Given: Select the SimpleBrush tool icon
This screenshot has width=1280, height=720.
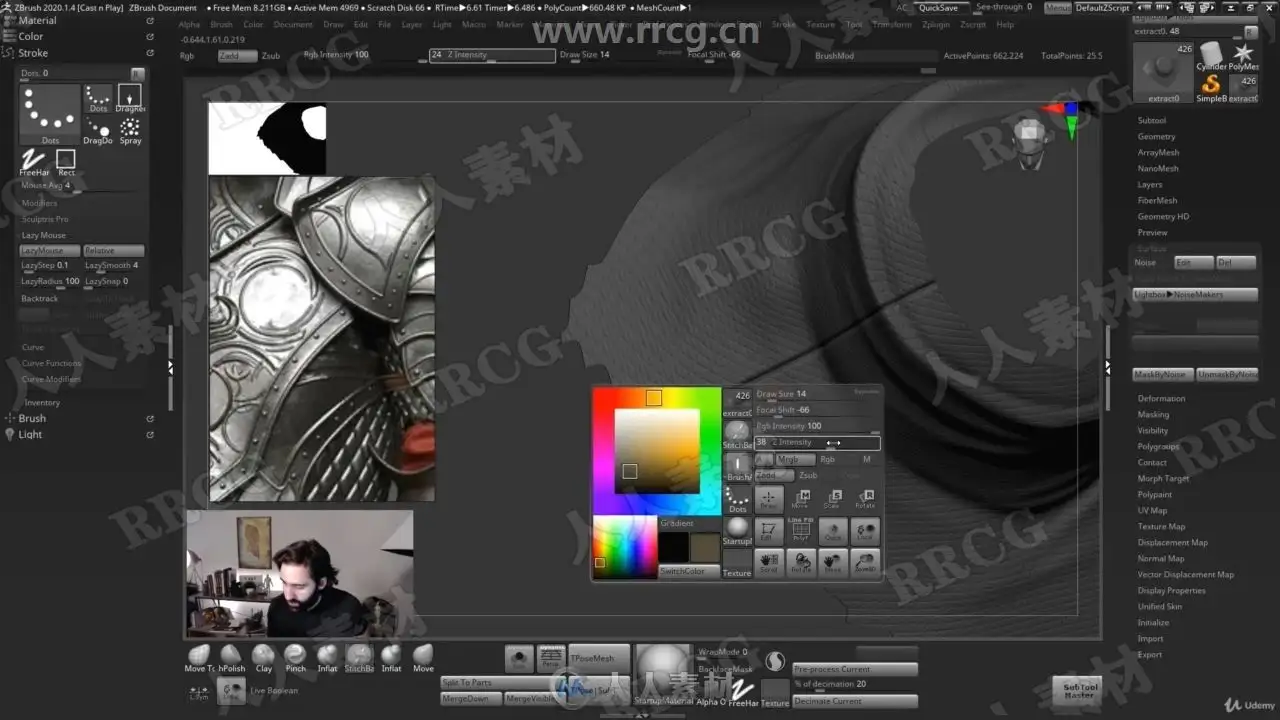Looking at the screenshot, I should point(1211,88).
